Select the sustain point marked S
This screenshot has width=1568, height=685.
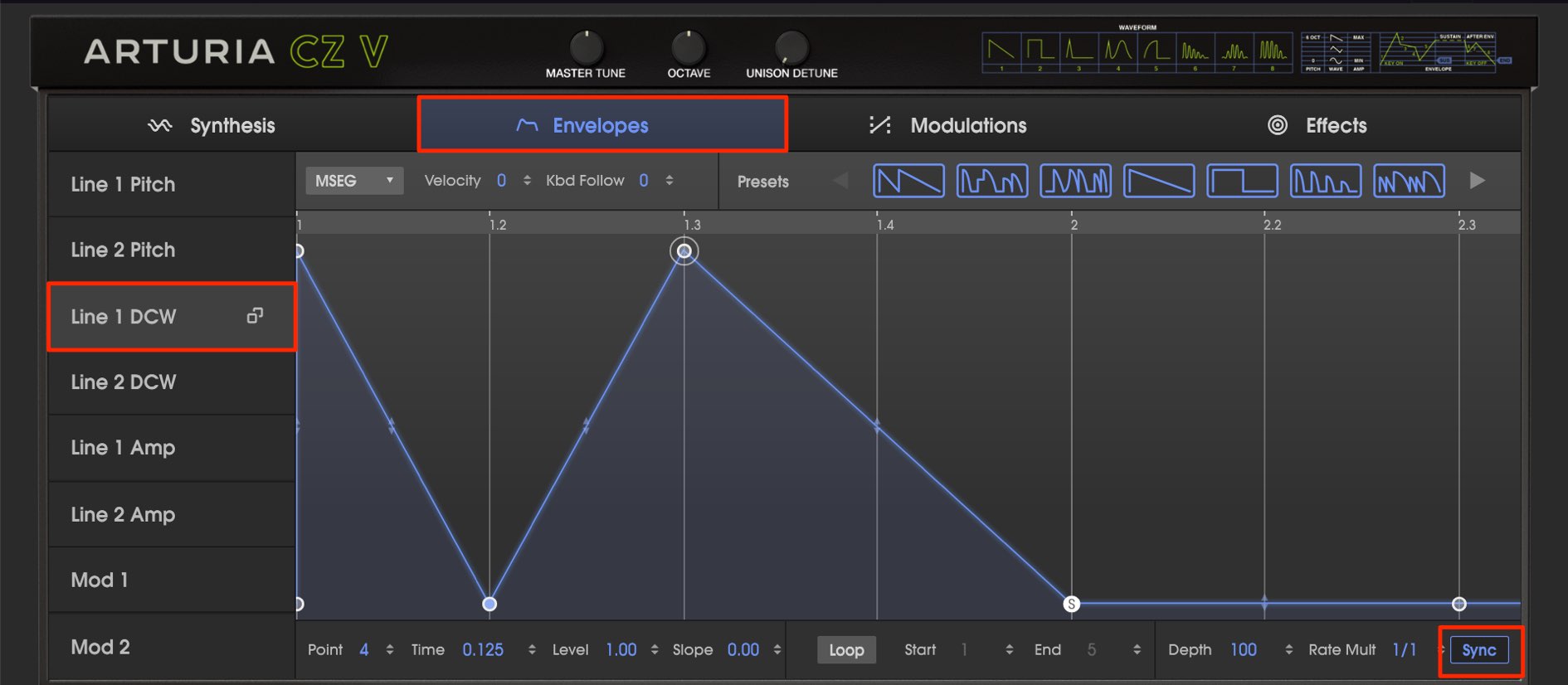(1071, 604)
